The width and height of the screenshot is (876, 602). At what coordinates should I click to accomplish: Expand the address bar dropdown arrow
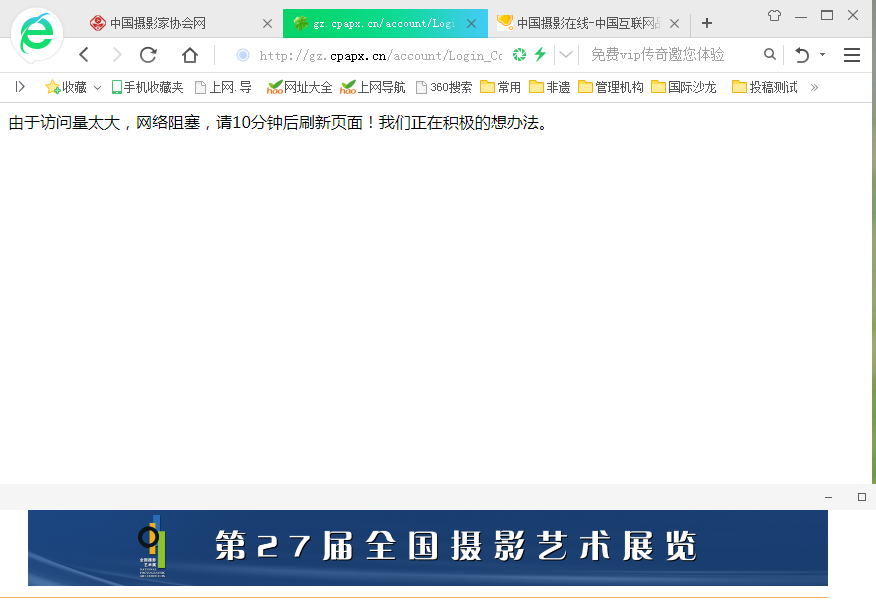(x=566, y=54)
